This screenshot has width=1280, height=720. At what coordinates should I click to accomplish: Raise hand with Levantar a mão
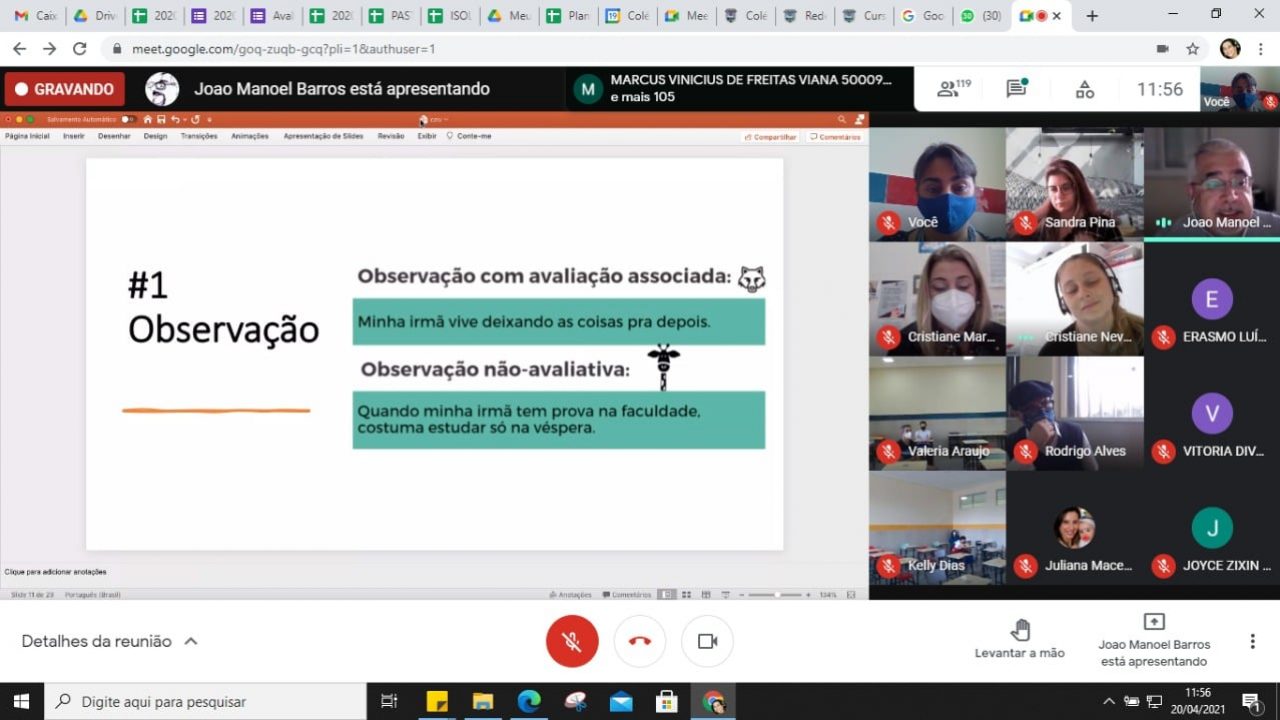pos(1019,639)
